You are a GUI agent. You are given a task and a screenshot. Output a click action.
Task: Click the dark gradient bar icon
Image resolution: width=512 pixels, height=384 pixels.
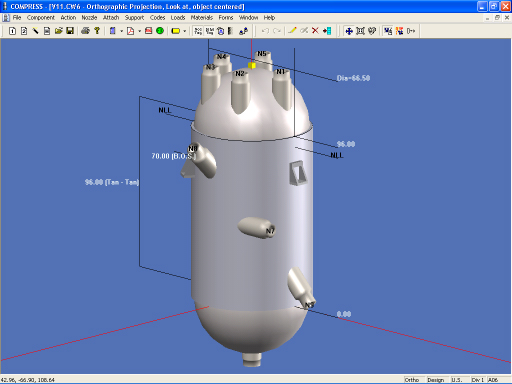coord(230,31)
